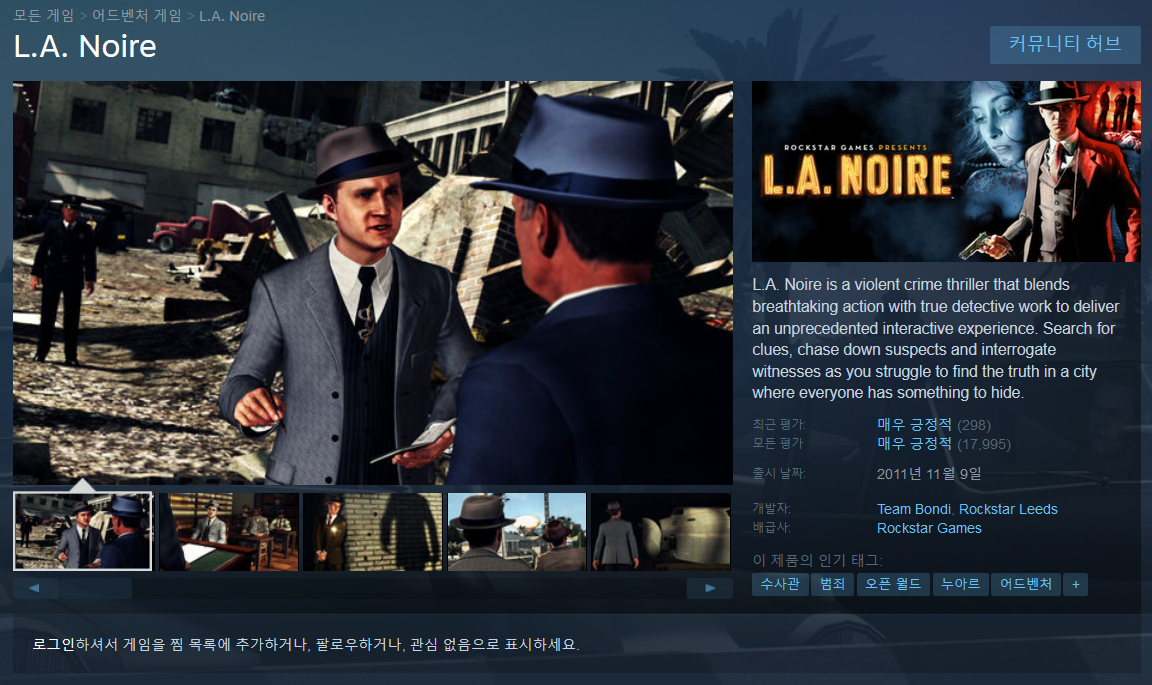
Task: Select the 어드벤처 tag
Action: 1026,584
